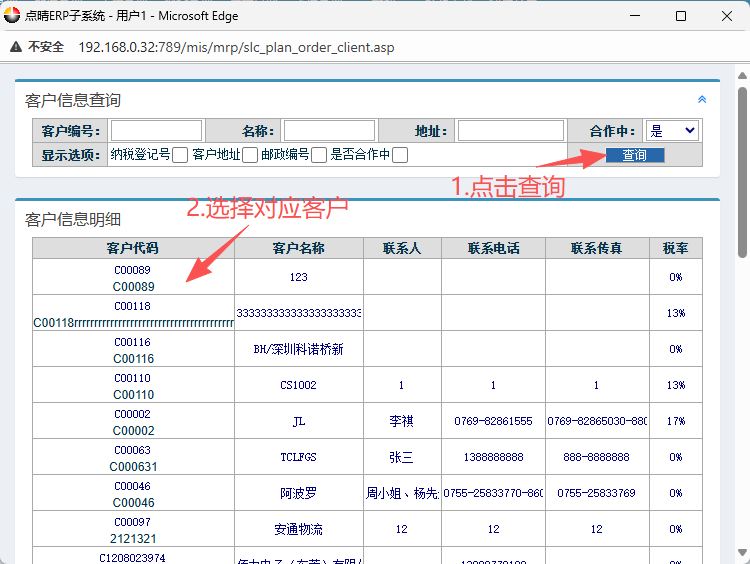Viewport: 750px width, 564px height.
Task: Click the 不安全 security warning icon
Action: coord(16,47)
